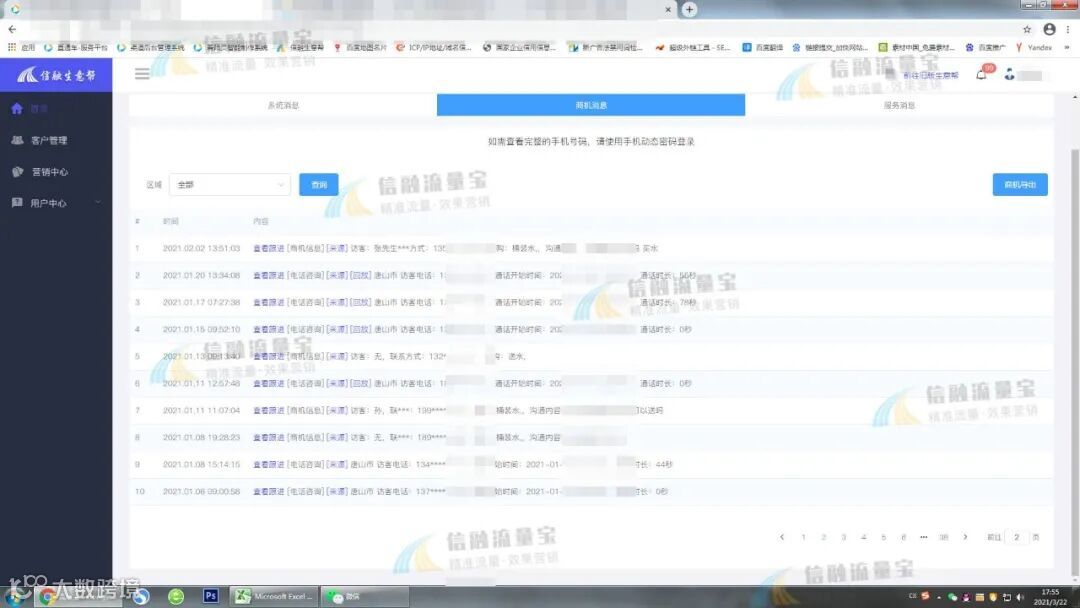The width and height of the screenshot is (1080, 608).
Task: Open the 区域 dropdown showing 全部
Action: (229, 185)
